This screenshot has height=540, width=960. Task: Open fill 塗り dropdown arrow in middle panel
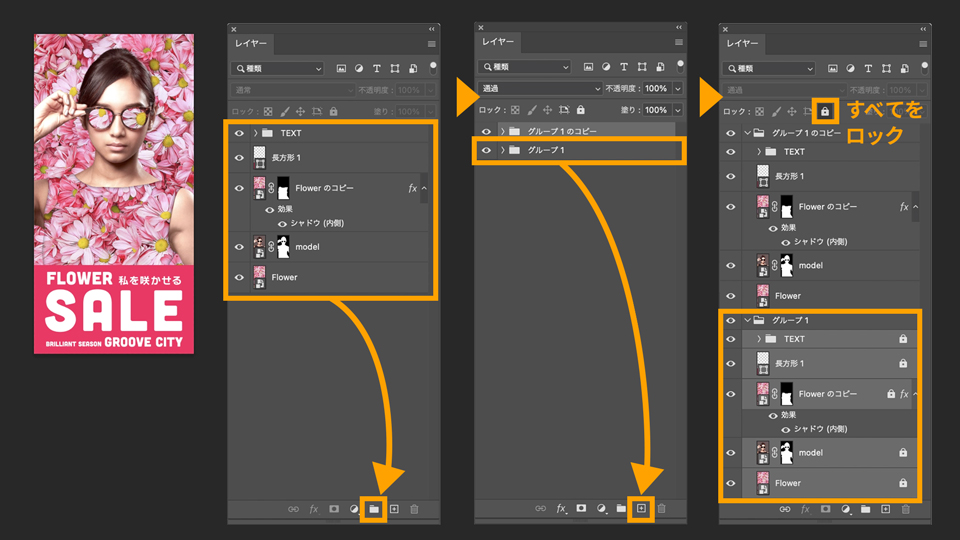tap(678, 110)
